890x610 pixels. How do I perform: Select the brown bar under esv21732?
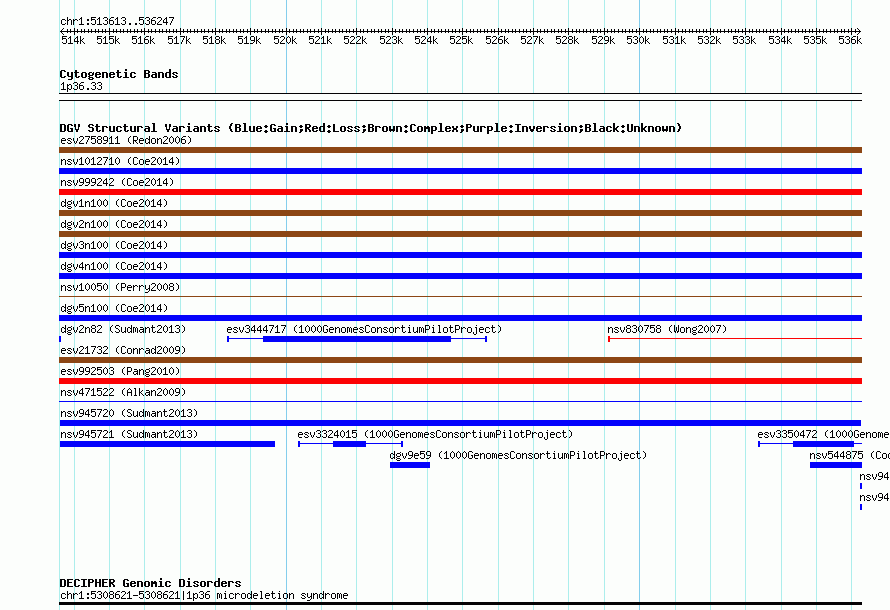pos(460,360)
